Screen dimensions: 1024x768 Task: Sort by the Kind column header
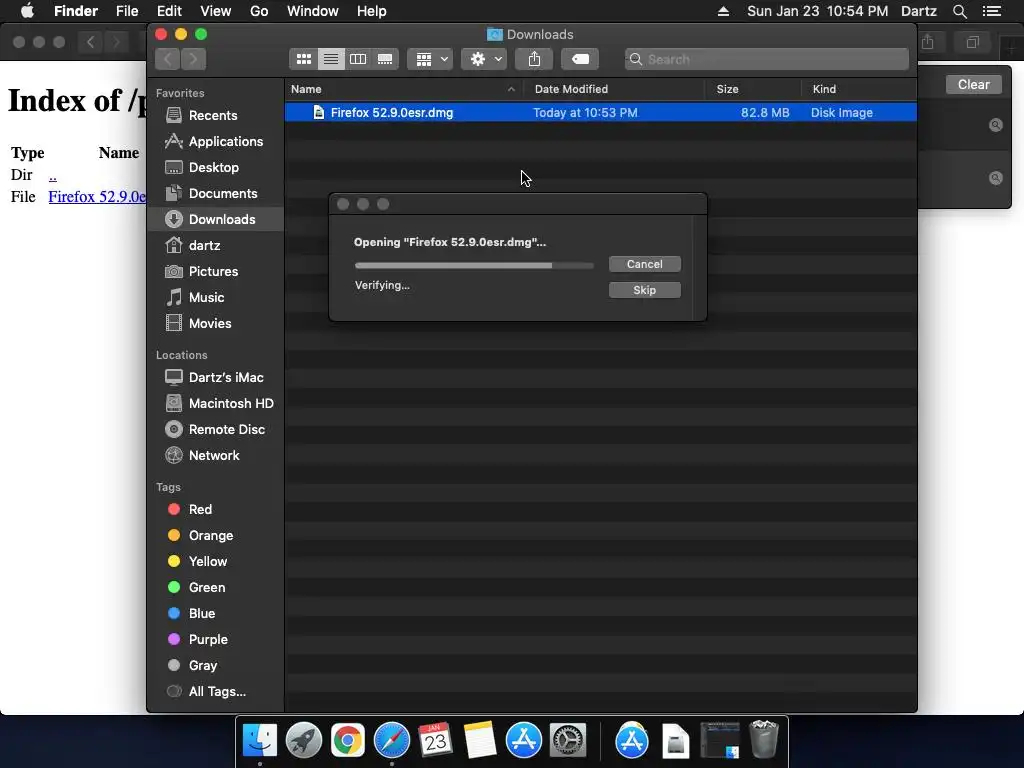[859, 89]
